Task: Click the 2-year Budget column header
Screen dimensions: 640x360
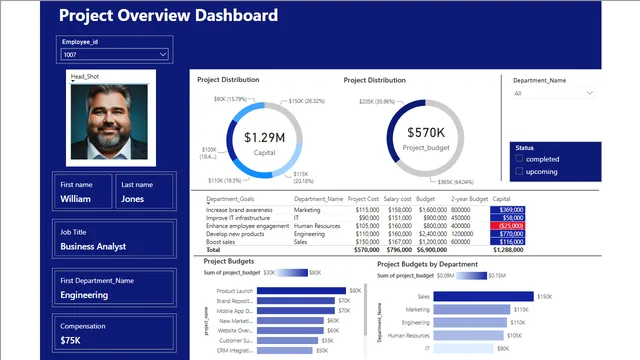Action: tap(469, 199)
